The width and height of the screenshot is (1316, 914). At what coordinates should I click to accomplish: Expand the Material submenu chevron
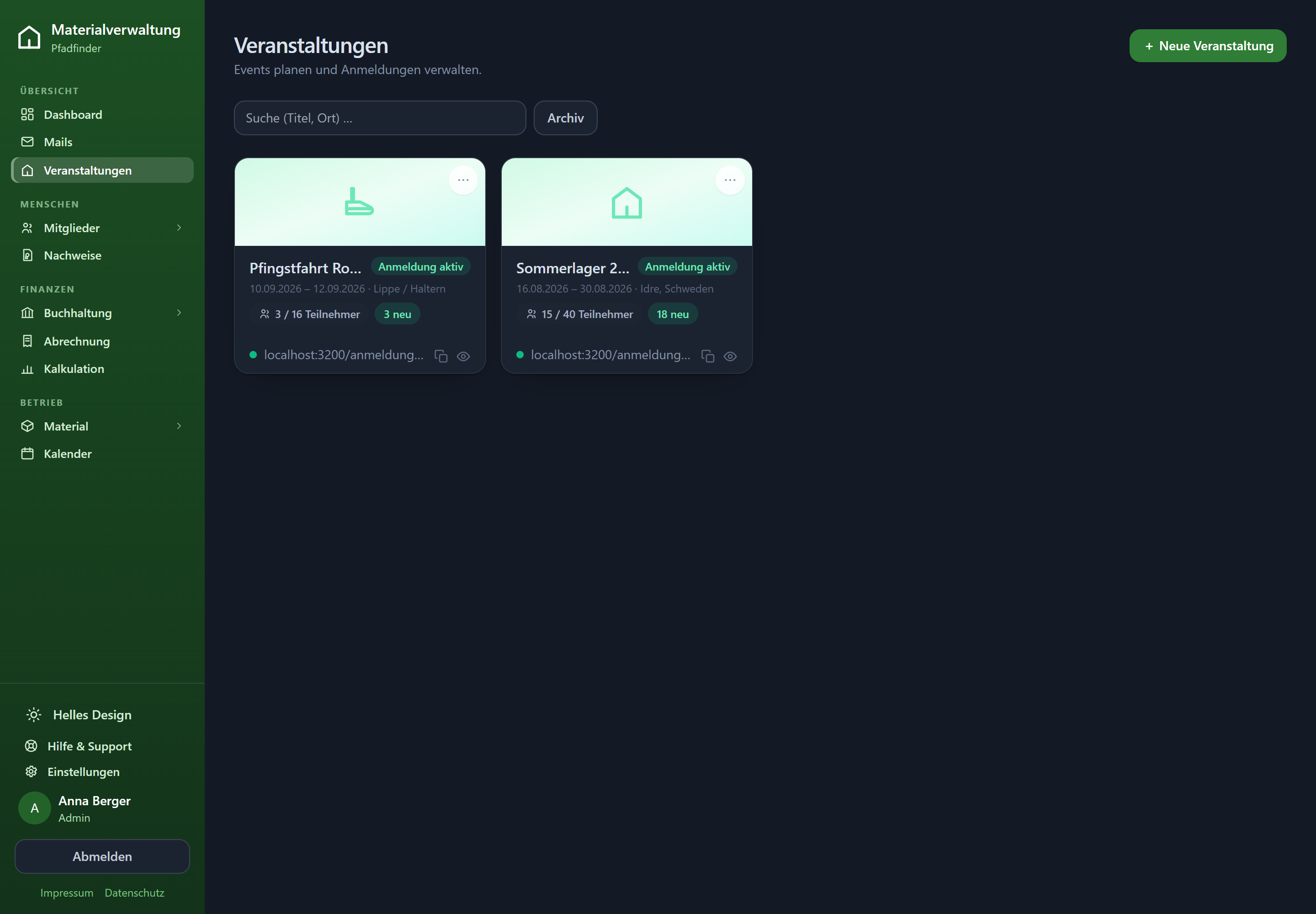(x=179, y=426)
